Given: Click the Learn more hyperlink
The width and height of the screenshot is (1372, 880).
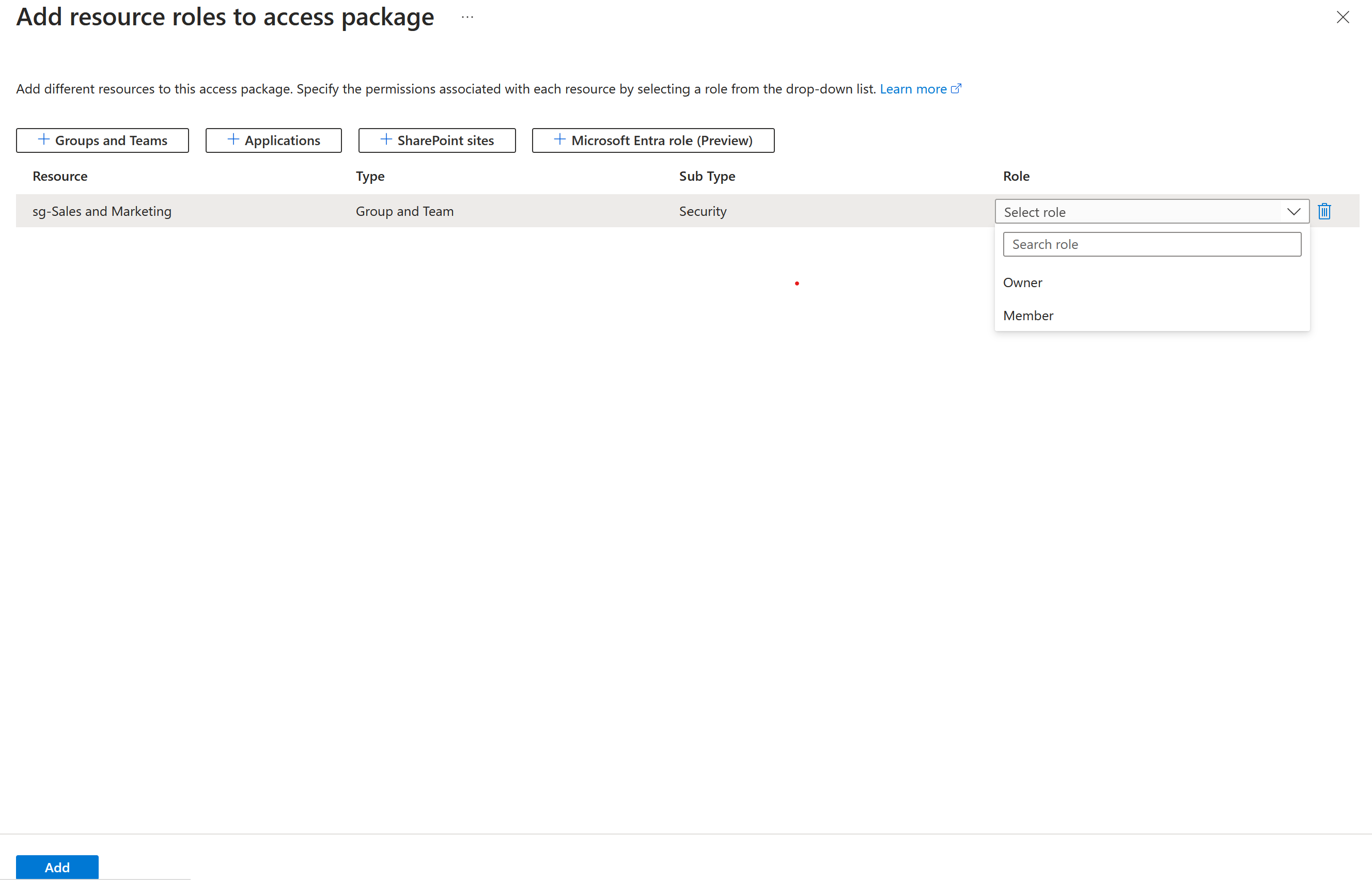Looking at the screenshot, I should (913, 88).
